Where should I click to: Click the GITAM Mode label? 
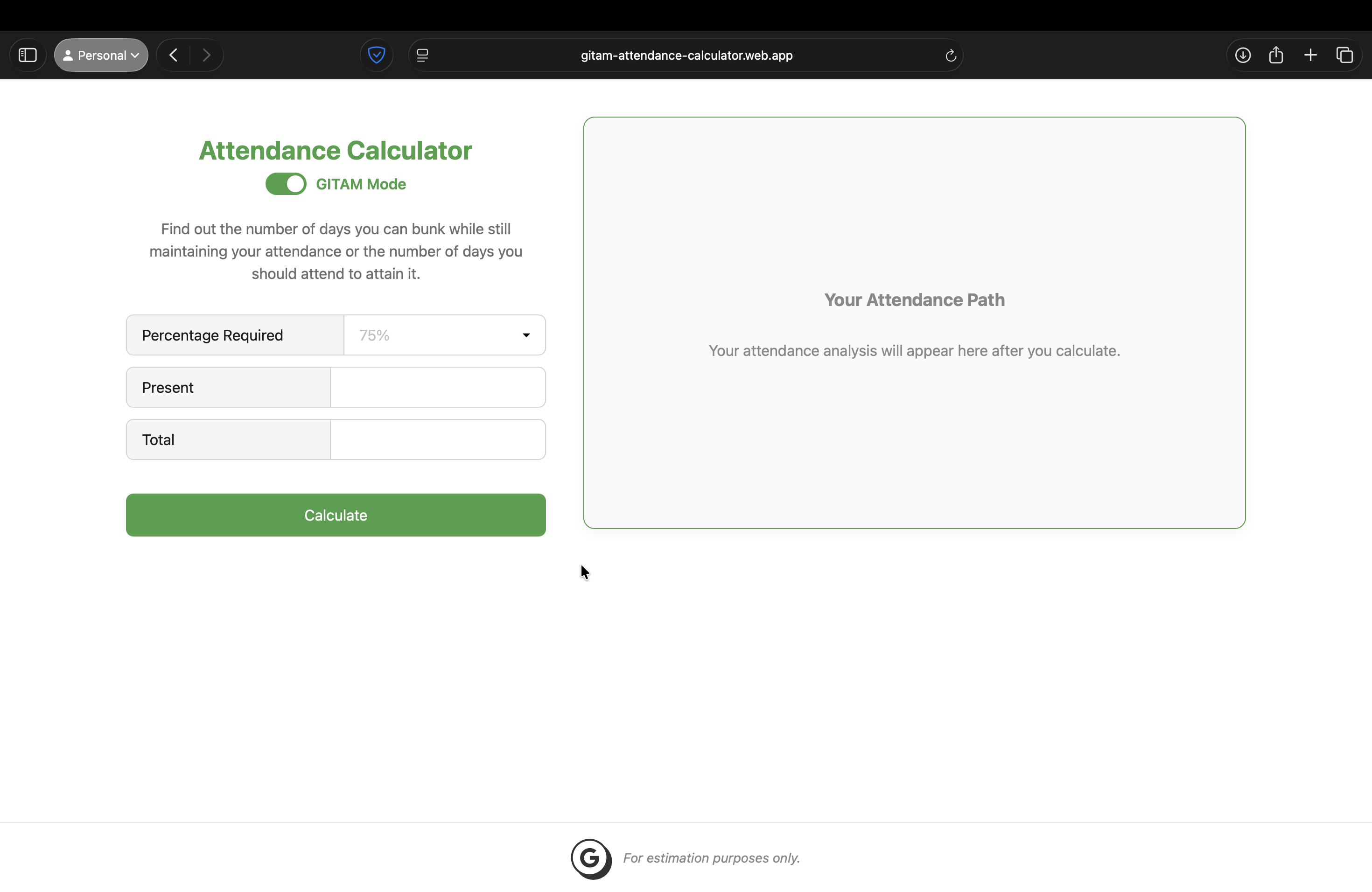361,184
